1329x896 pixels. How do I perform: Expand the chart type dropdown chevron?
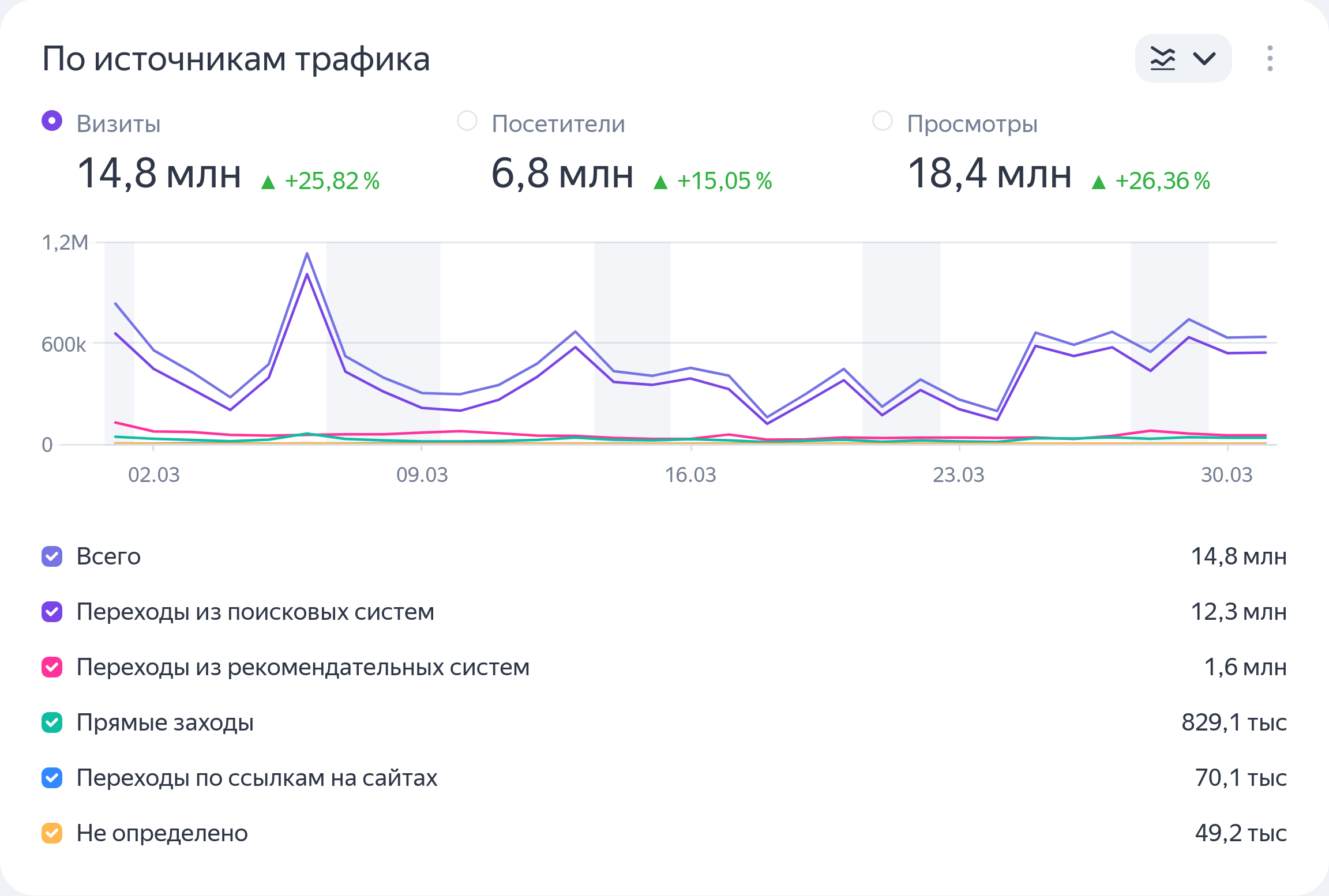[x=1204, y=58]
